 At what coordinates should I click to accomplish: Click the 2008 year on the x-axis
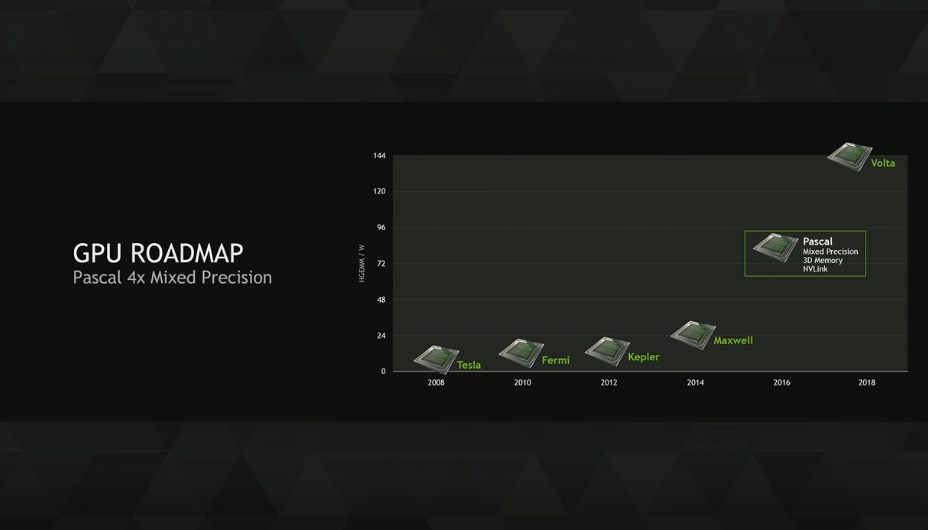[436, 383]
